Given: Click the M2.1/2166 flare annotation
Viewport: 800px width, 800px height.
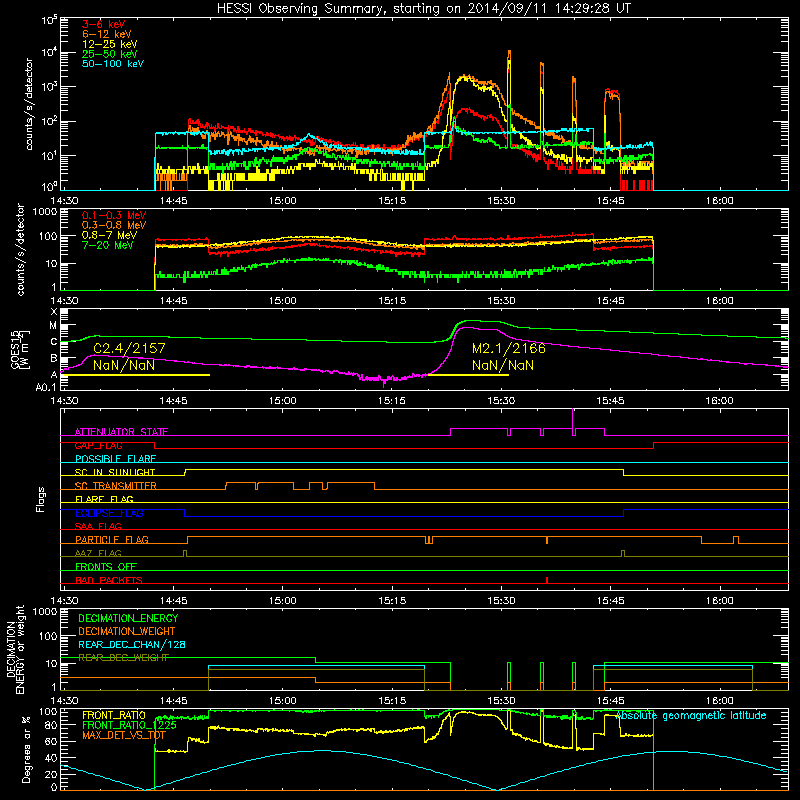Looking at the screenshot, I should [x=509, y=348].
